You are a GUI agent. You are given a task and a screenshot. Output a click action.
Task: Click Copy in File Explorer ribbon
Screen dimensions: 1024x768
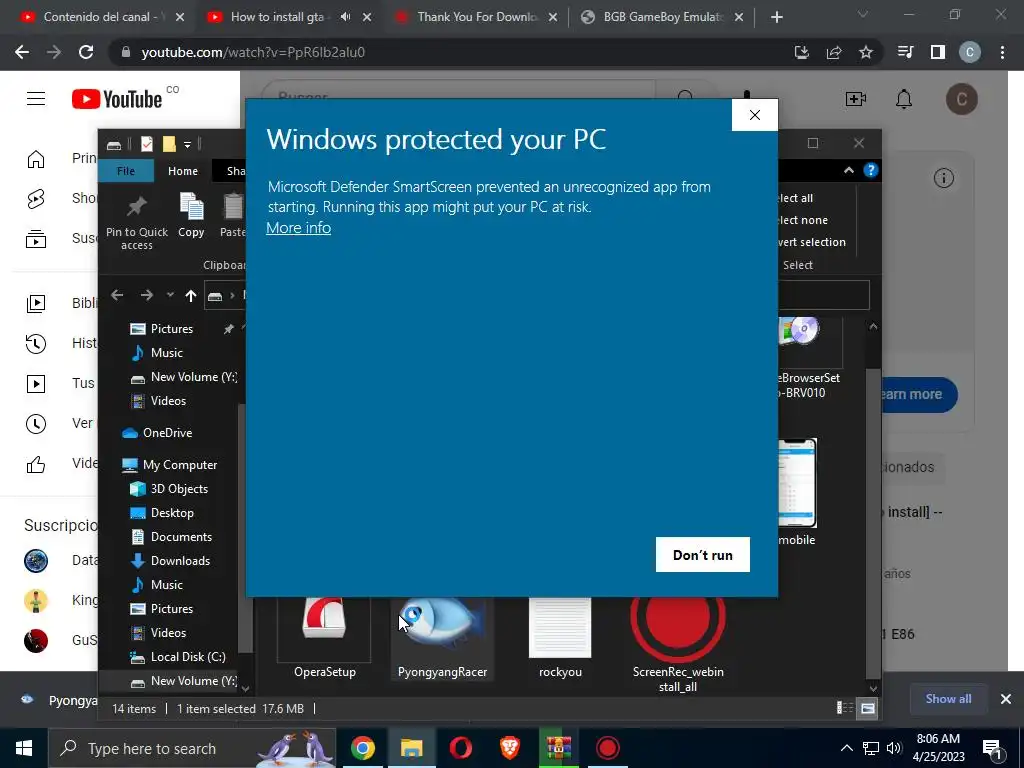(191, 216)
